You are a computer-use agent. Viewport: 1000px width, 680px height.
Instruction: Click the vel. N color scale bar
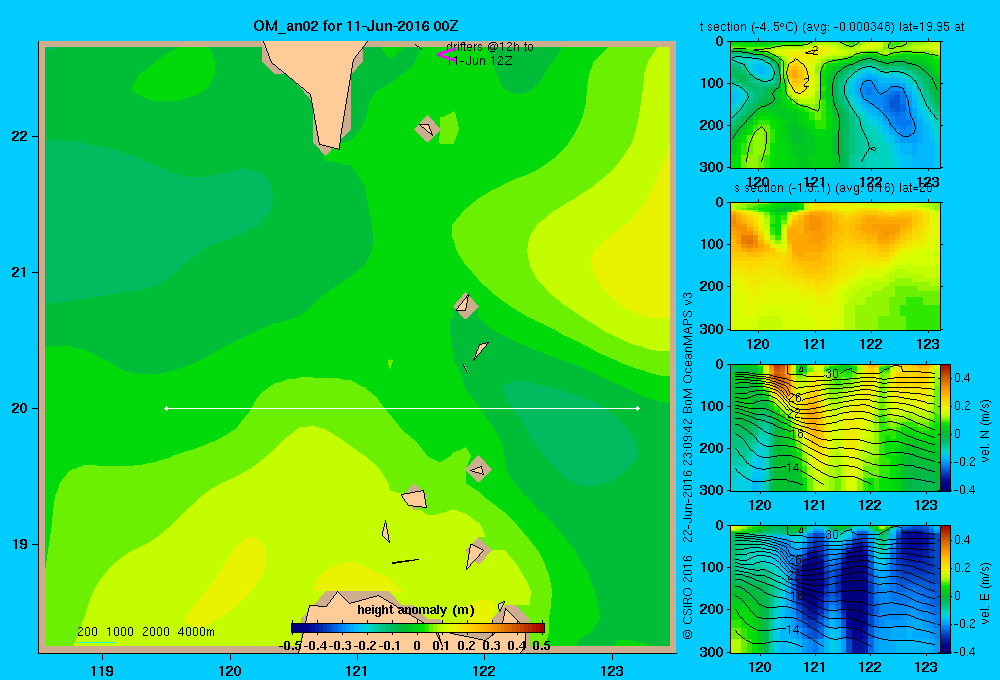click(x=945, y=427)
